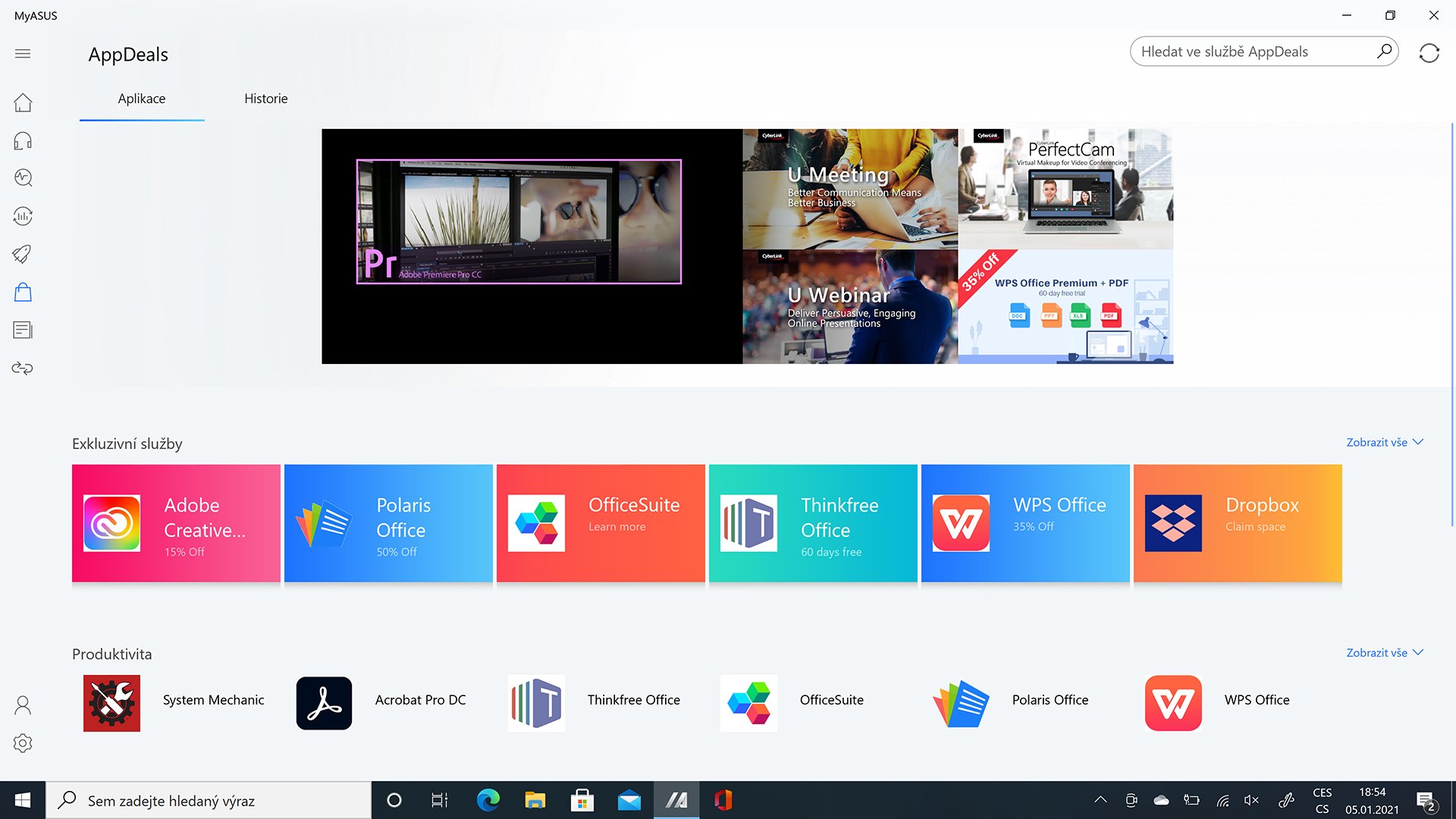Switch to the Aplikace tab
The width and height of the screenshot is (1456, 819).
coord(142,99)
